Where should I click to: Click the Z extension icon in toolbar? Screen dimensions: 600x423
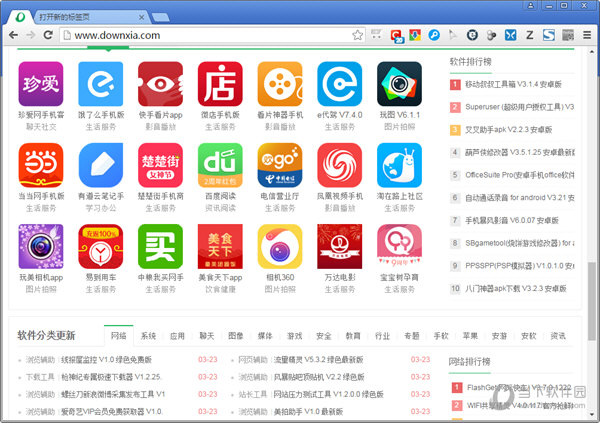tap(530, 35)
